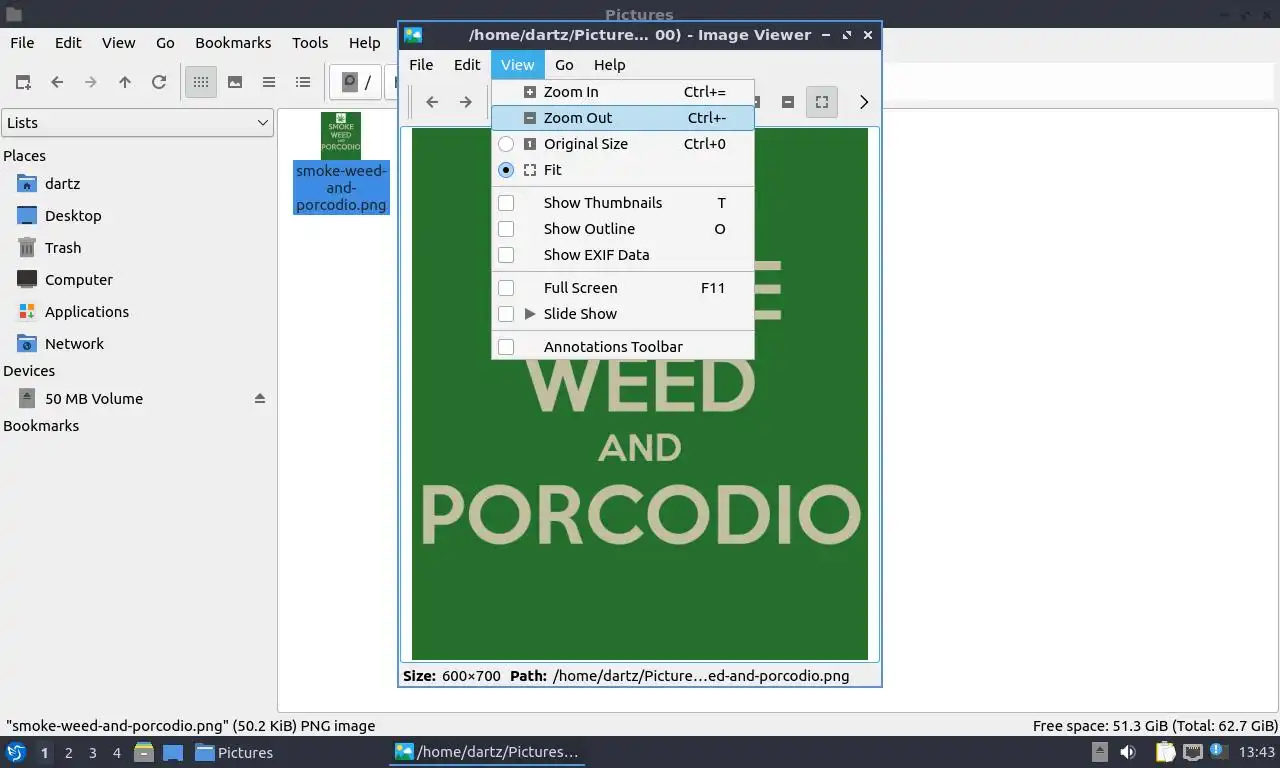Switch file manager to detailed list view
The width and height of the screenshot is (1280, 768).
point(303,82)
